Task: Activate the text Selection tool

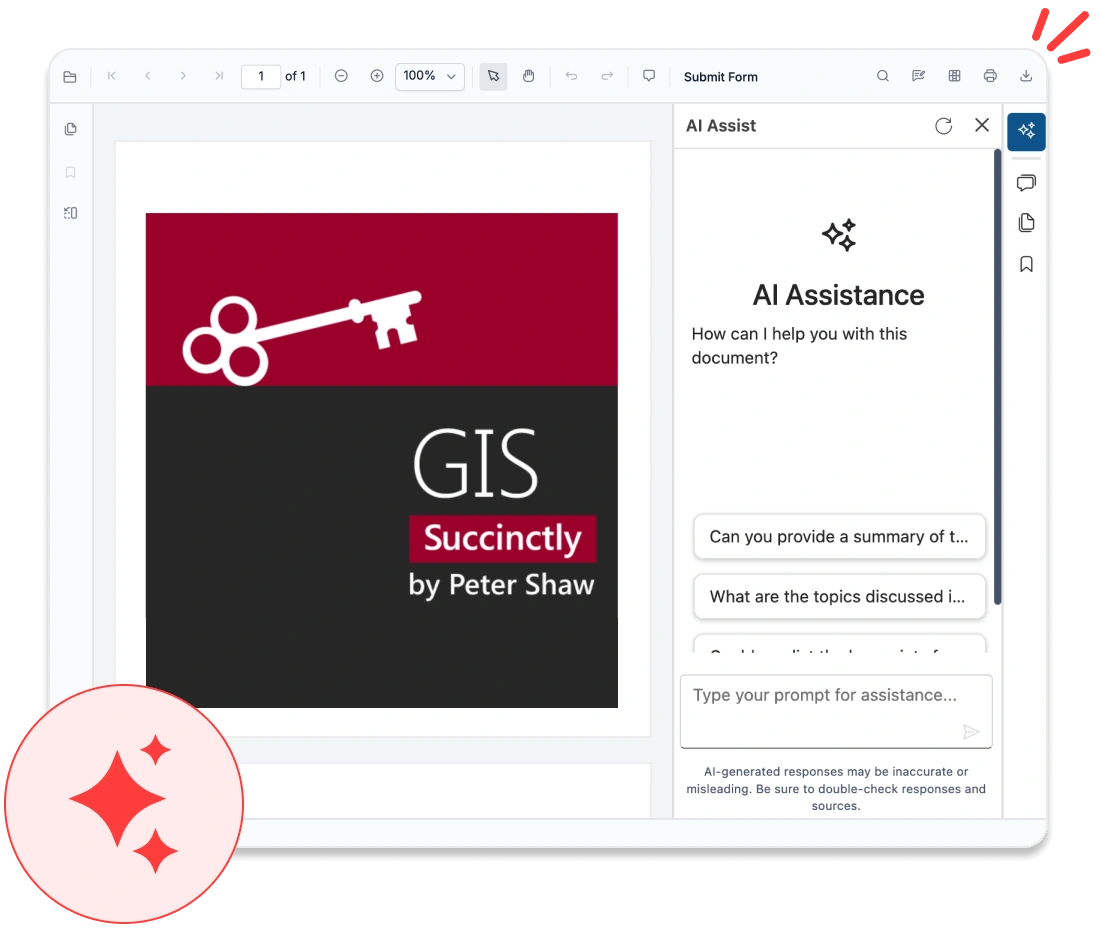Action: click(492, 76)
